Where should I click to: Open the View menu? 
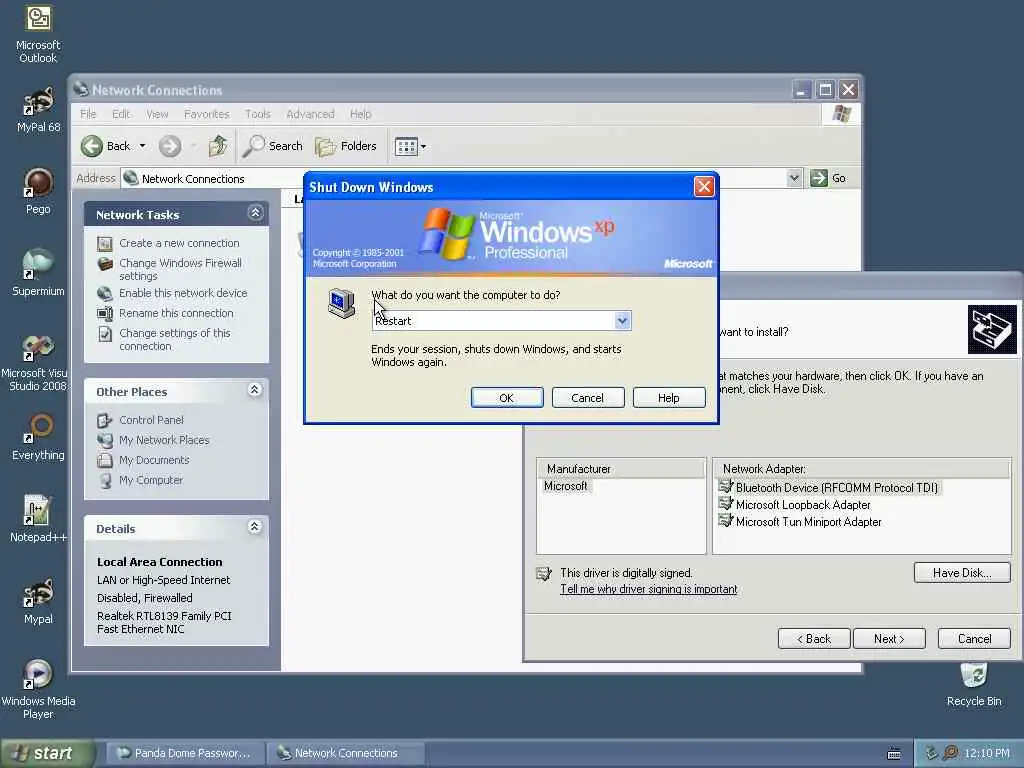(x=157, y=114)
